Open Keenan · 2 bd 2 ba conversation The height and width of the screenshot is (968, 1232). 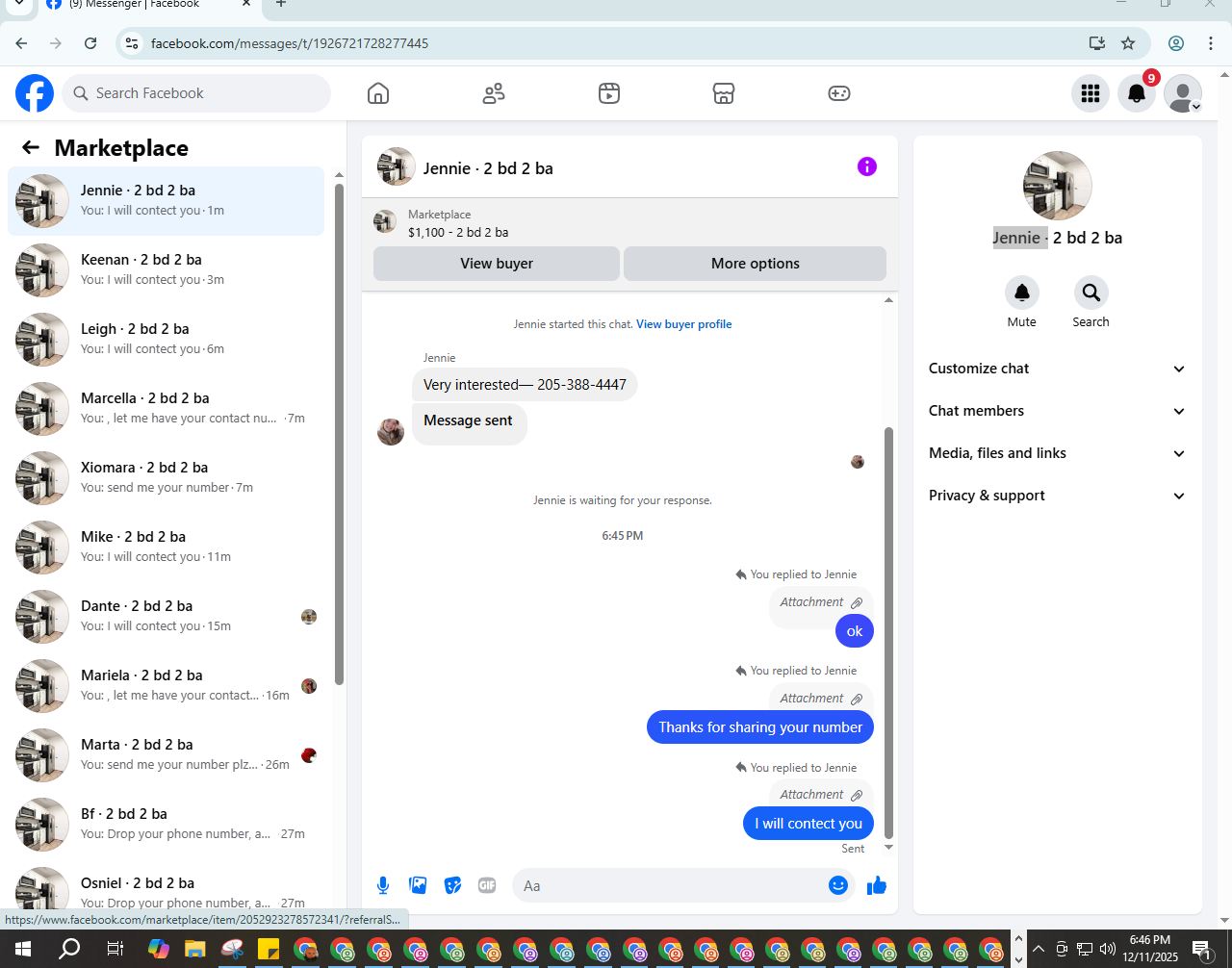point(167,269)
